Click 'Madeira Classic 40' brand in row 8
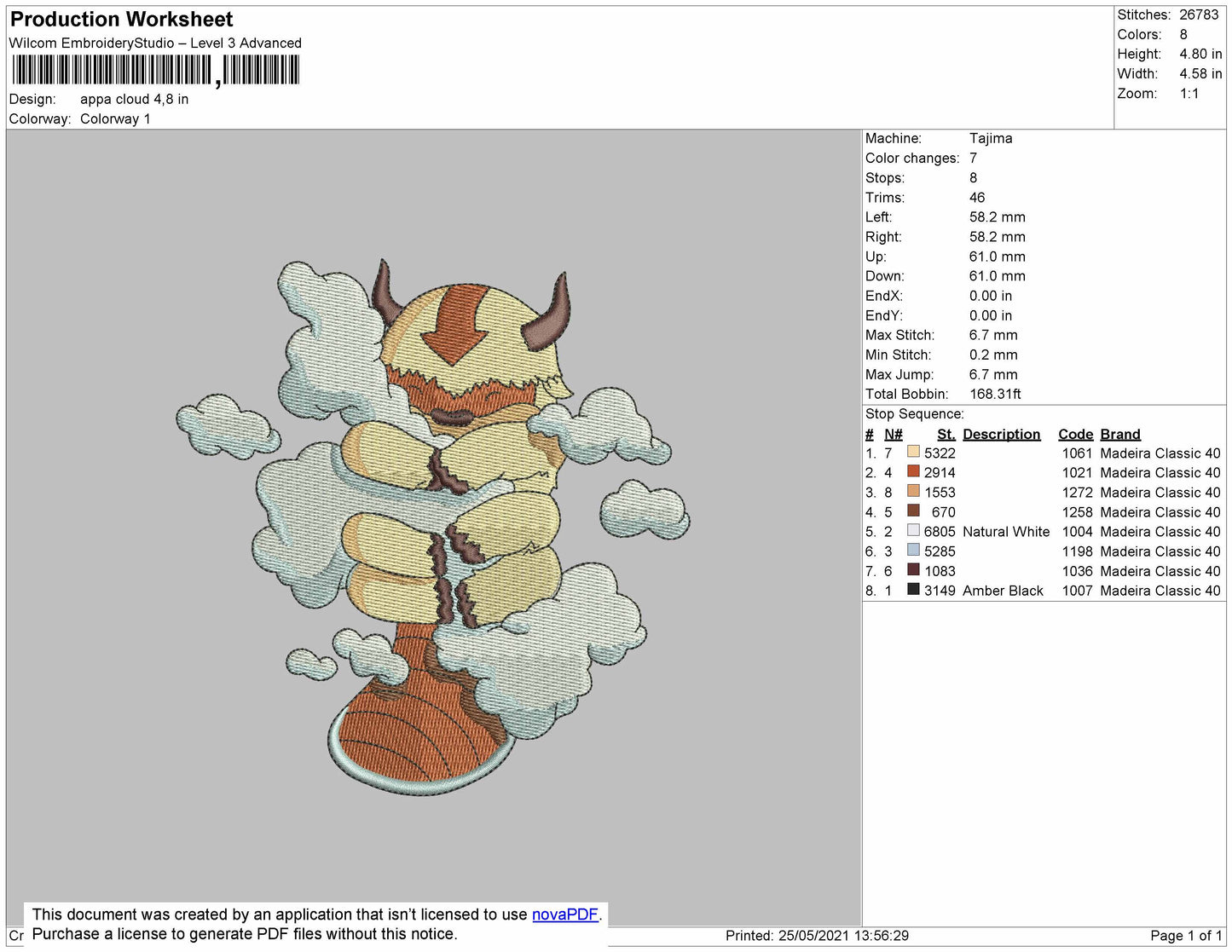Screen dimensions: 1232x952 coord(1160,590)
